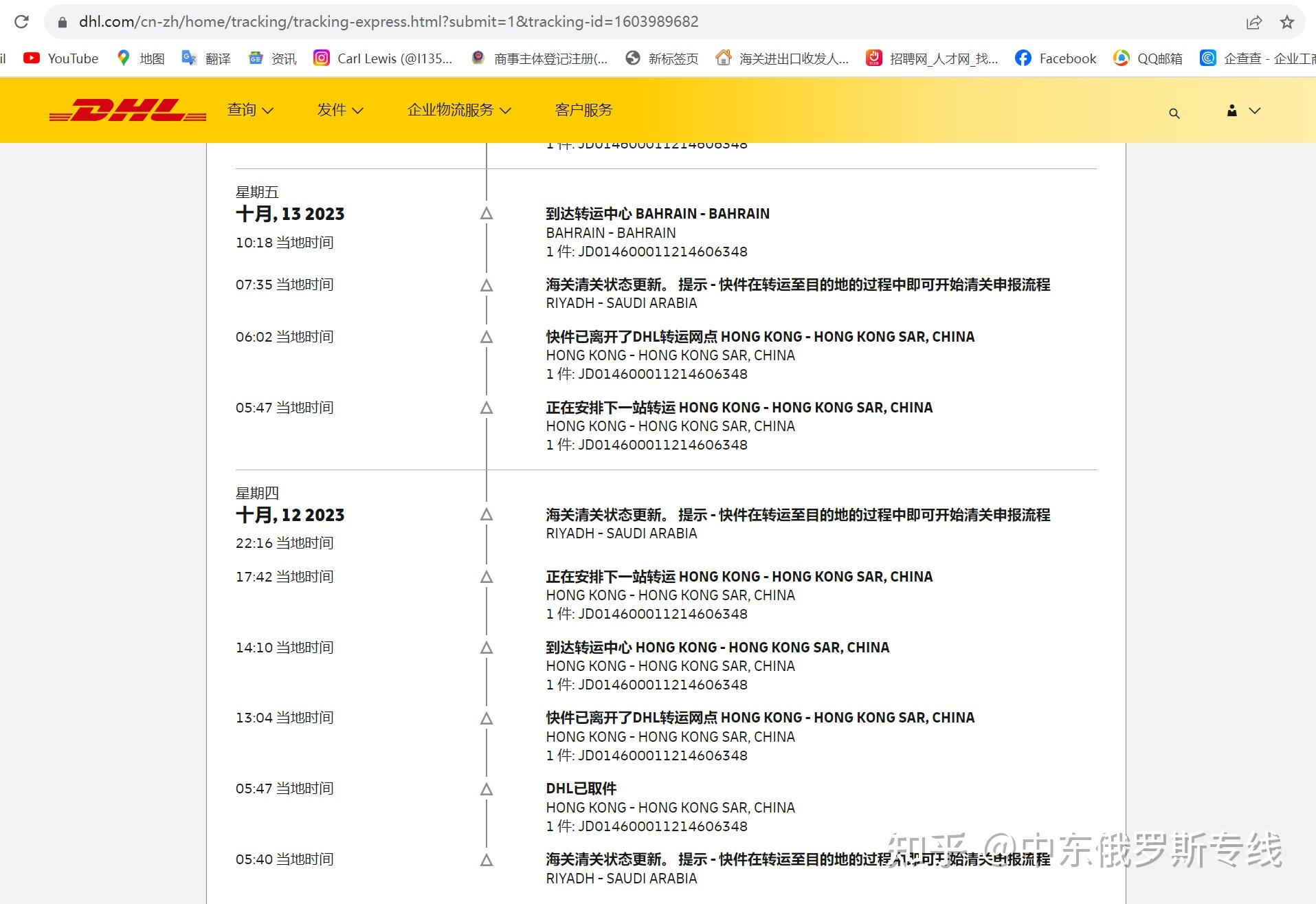
Task: Click the DHL已取件 status text
Action: (581, 789)
